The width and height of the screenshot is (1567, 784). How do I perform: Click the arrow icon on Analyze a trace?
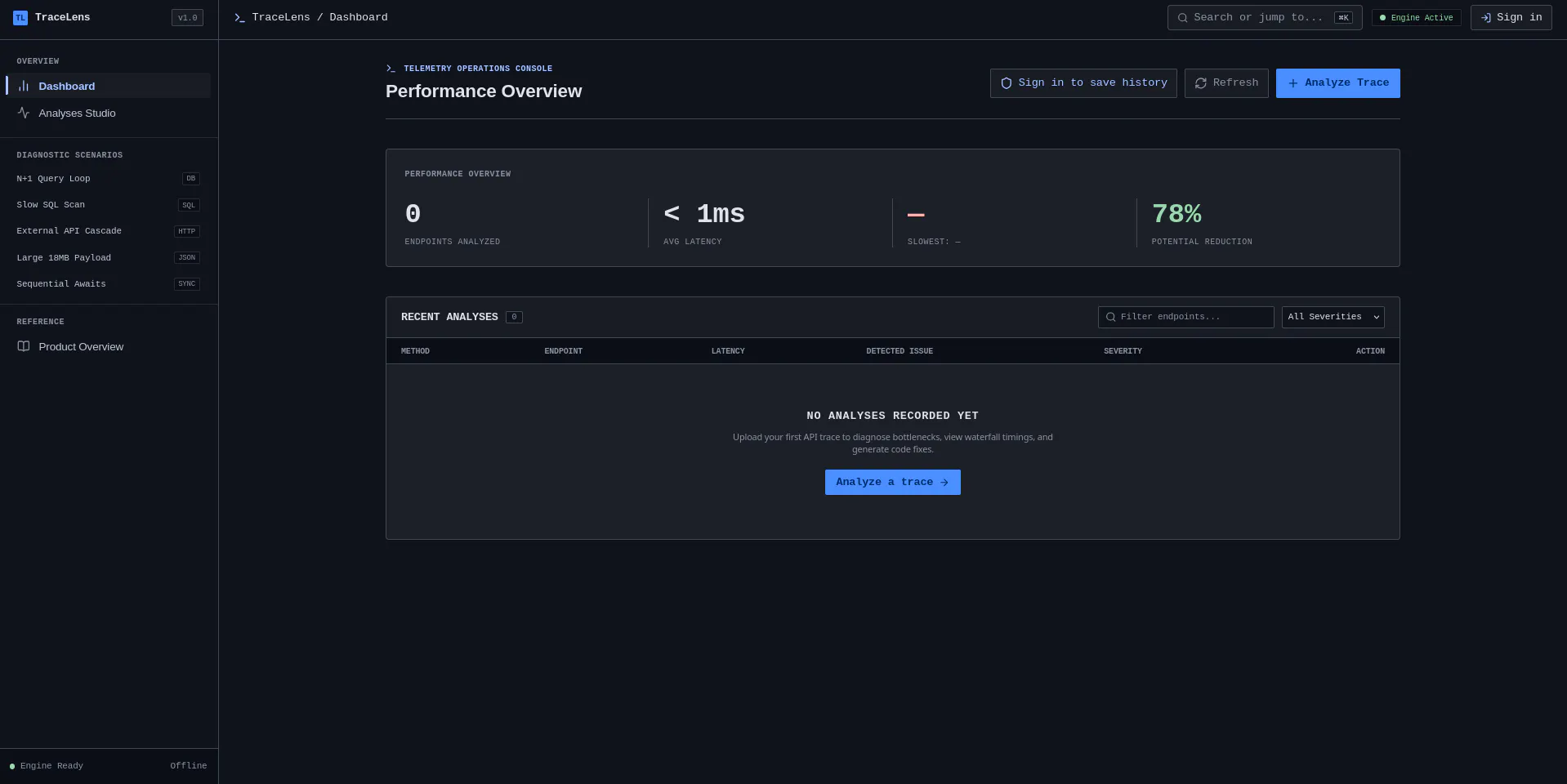pyautogui.click(x=944, y=483)
